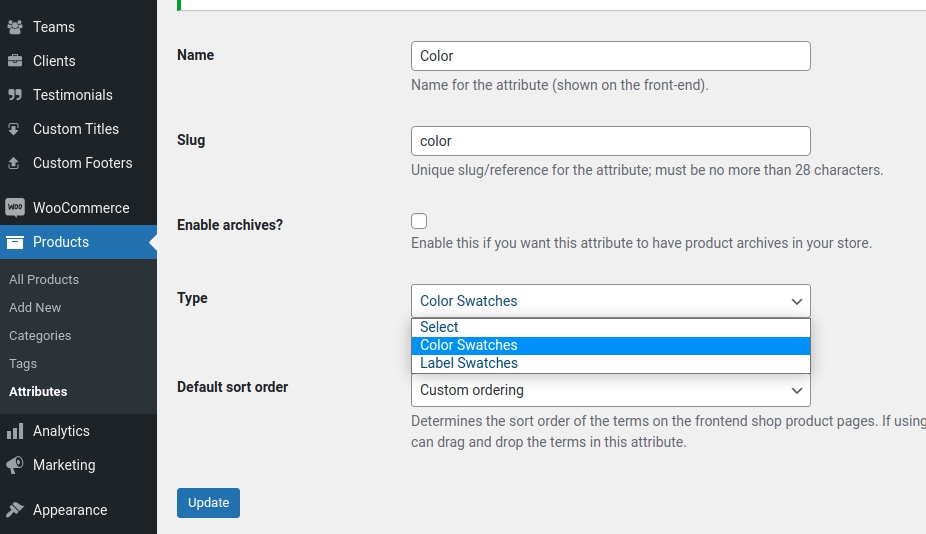Click the Teams sidebar icon
The width and height of the screenshot is (926, 534).
pyautogui.click(x=15, y=27)
